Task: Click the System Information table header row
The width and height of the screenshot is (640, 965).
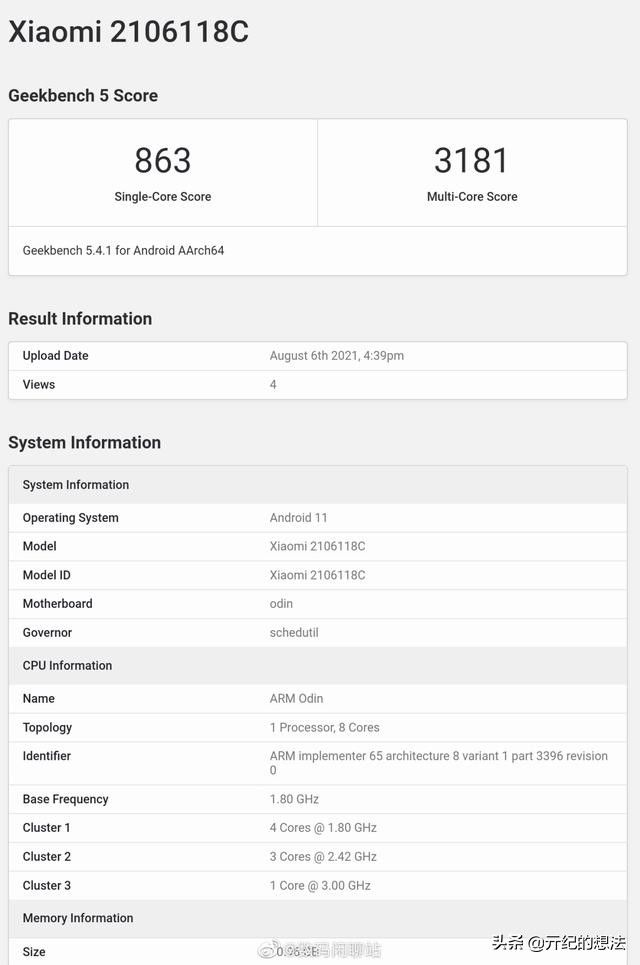Action: point(318,485)
